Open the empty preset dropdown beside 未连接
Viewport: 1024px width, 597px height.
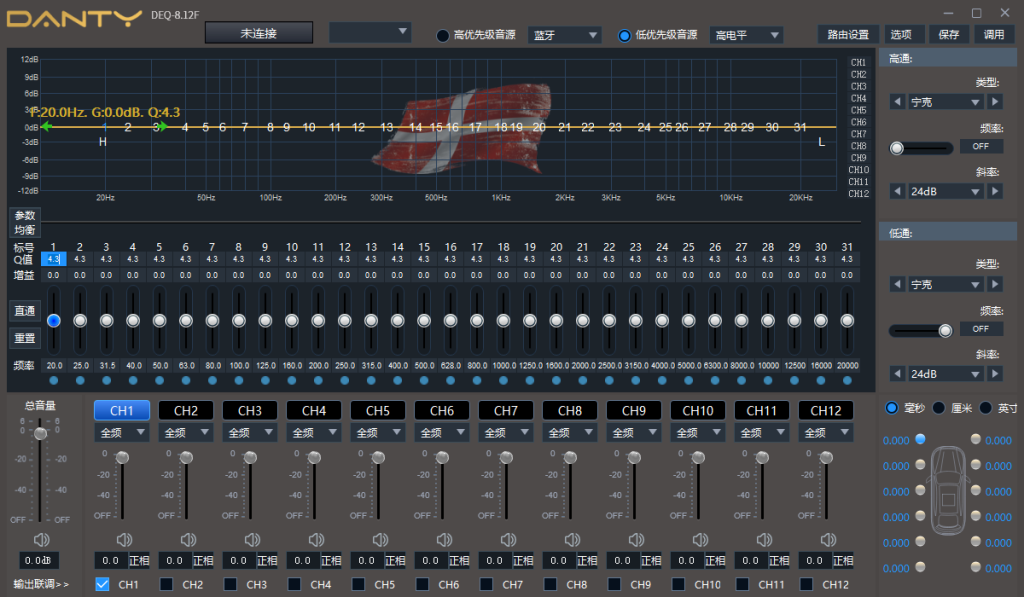pos(370,32)
